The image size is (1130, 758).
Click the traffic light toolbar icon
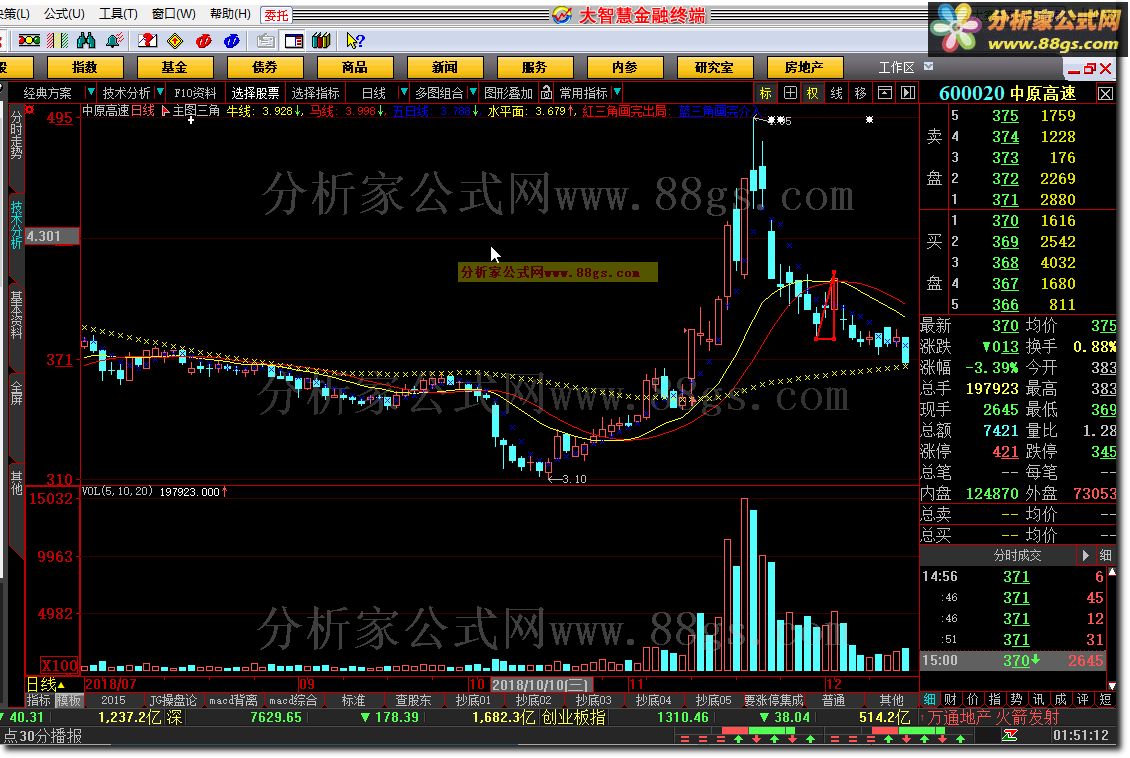tap(29, 40)
